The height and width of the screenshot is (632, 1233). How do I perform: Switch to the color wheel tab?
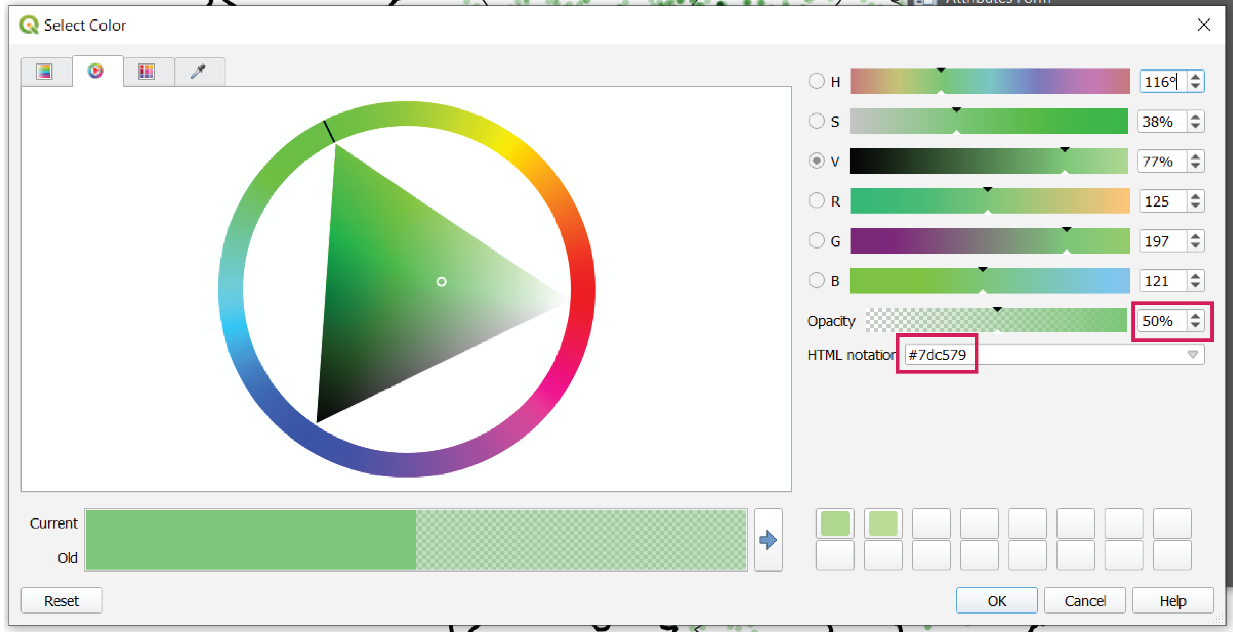(x=96, y=71)
